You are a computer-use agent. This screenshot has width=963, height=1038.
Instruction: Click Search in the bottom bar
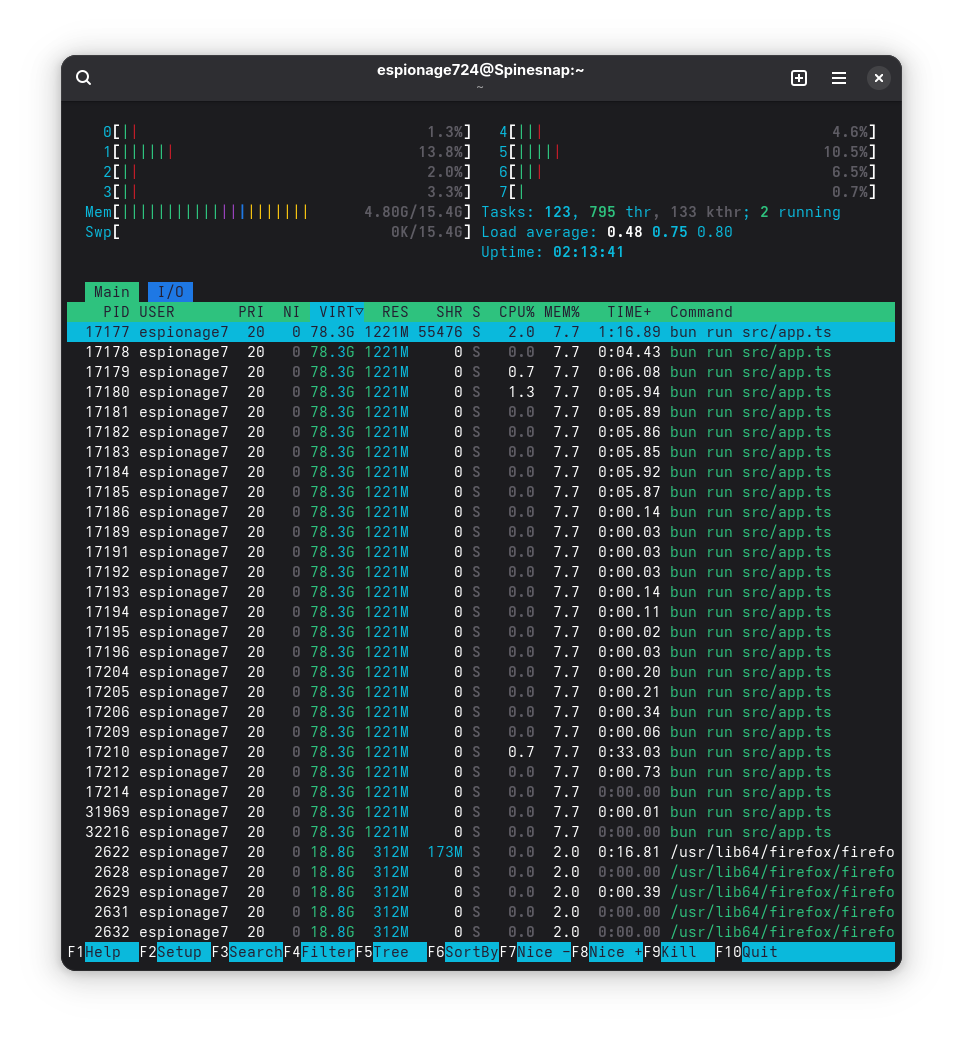point(254,952)
